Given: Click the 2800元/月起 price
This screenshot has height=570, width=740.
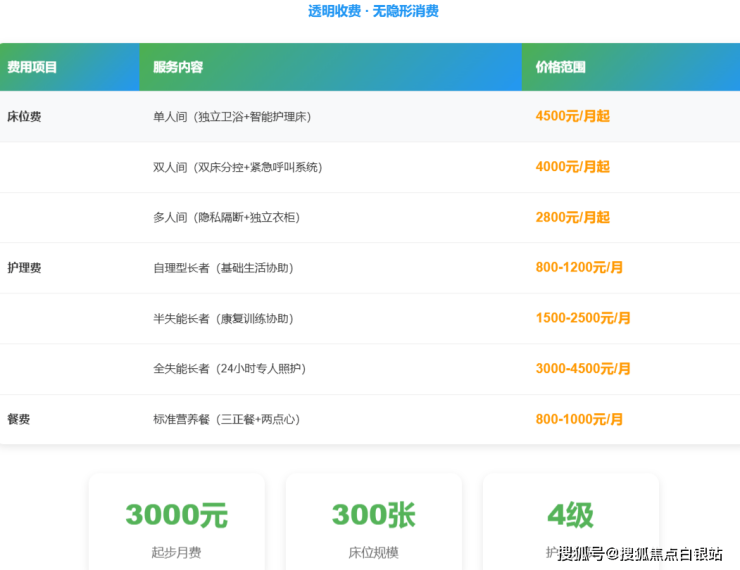Looking at the screenshot, I should pos(572,218).
